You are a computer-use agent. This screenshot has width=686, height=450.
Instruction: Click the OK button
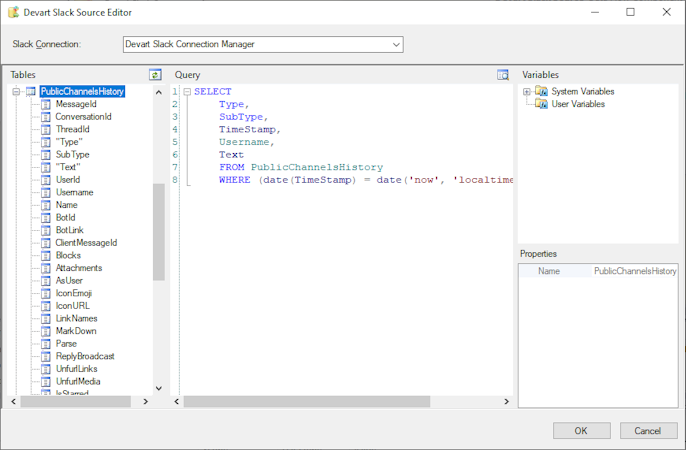click(x=581, y=431)
